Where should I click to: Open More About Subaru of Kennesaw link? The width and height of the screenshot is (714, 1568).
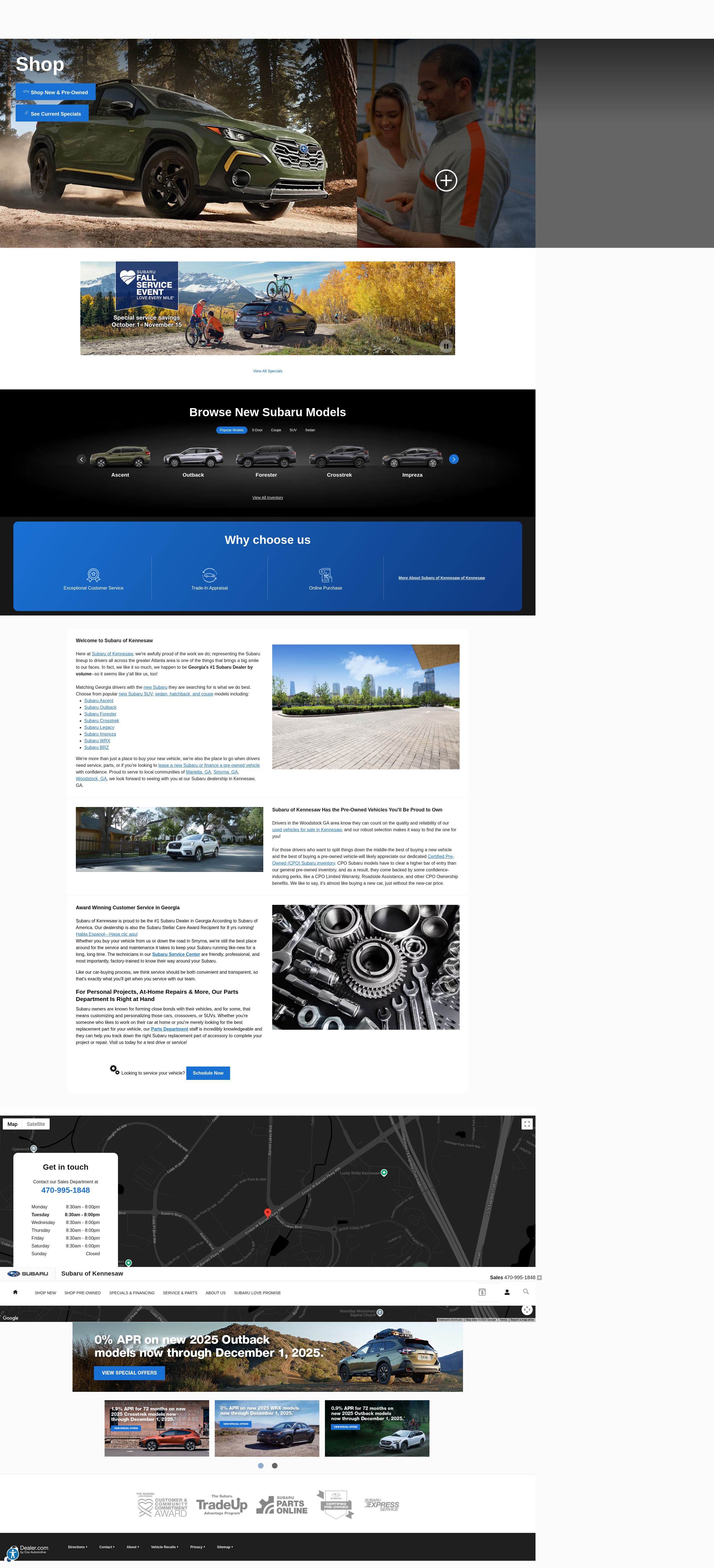tap(442, 578)
